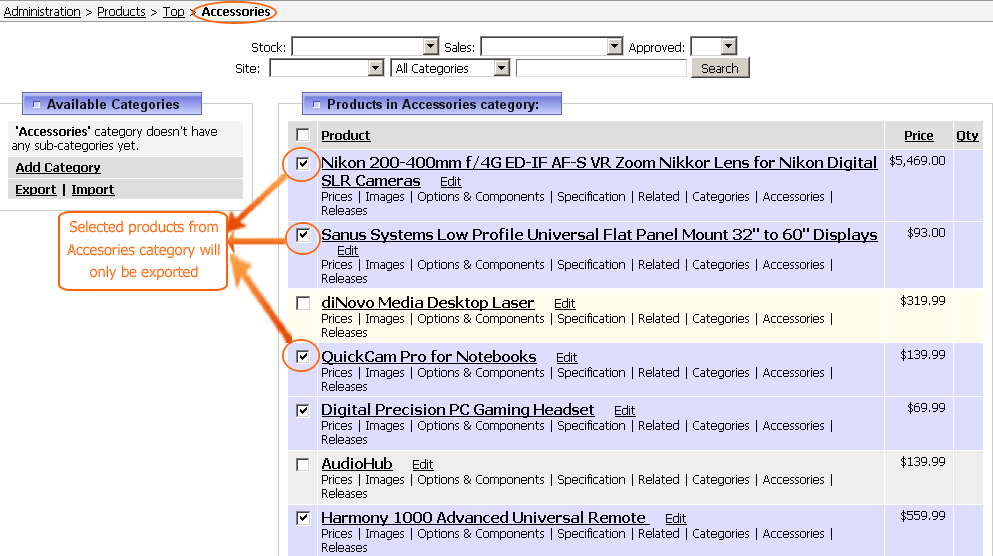Open the QuickCam Pro for Notebooks link
The image size is (993, 556).
click(x=429, y=357)
